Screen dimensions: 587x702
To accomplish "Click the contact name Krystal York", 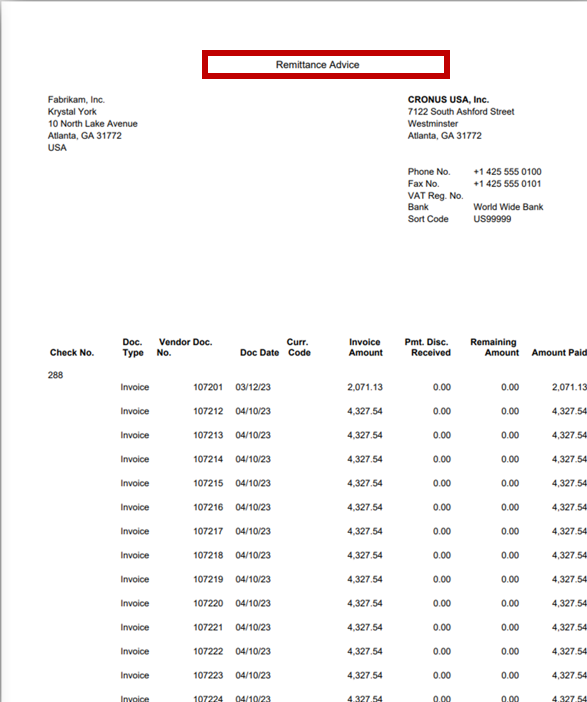I will tap(72, 112).
